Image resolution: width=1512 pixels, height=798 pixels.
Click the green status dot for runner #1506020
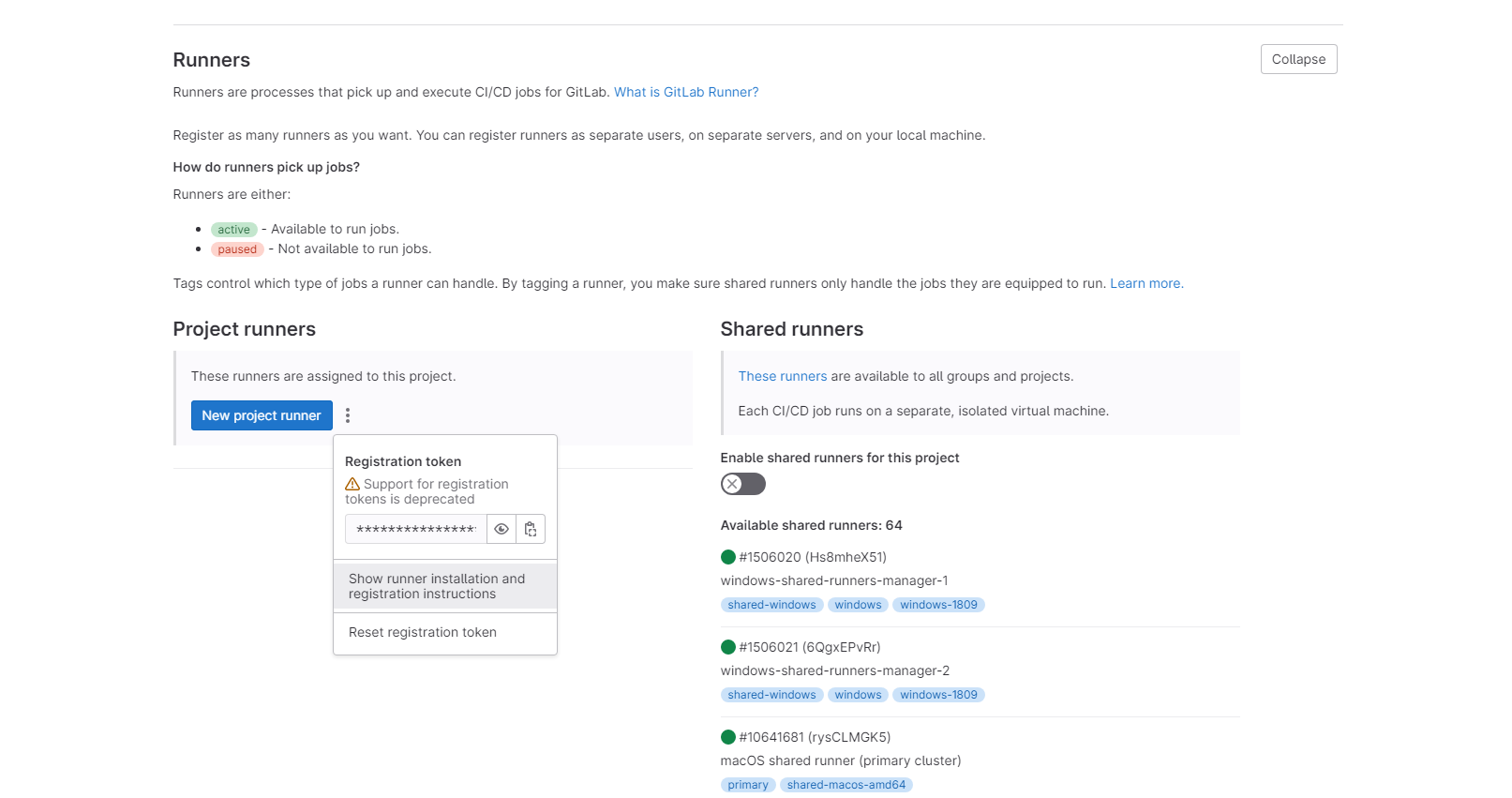click(728, 557)
